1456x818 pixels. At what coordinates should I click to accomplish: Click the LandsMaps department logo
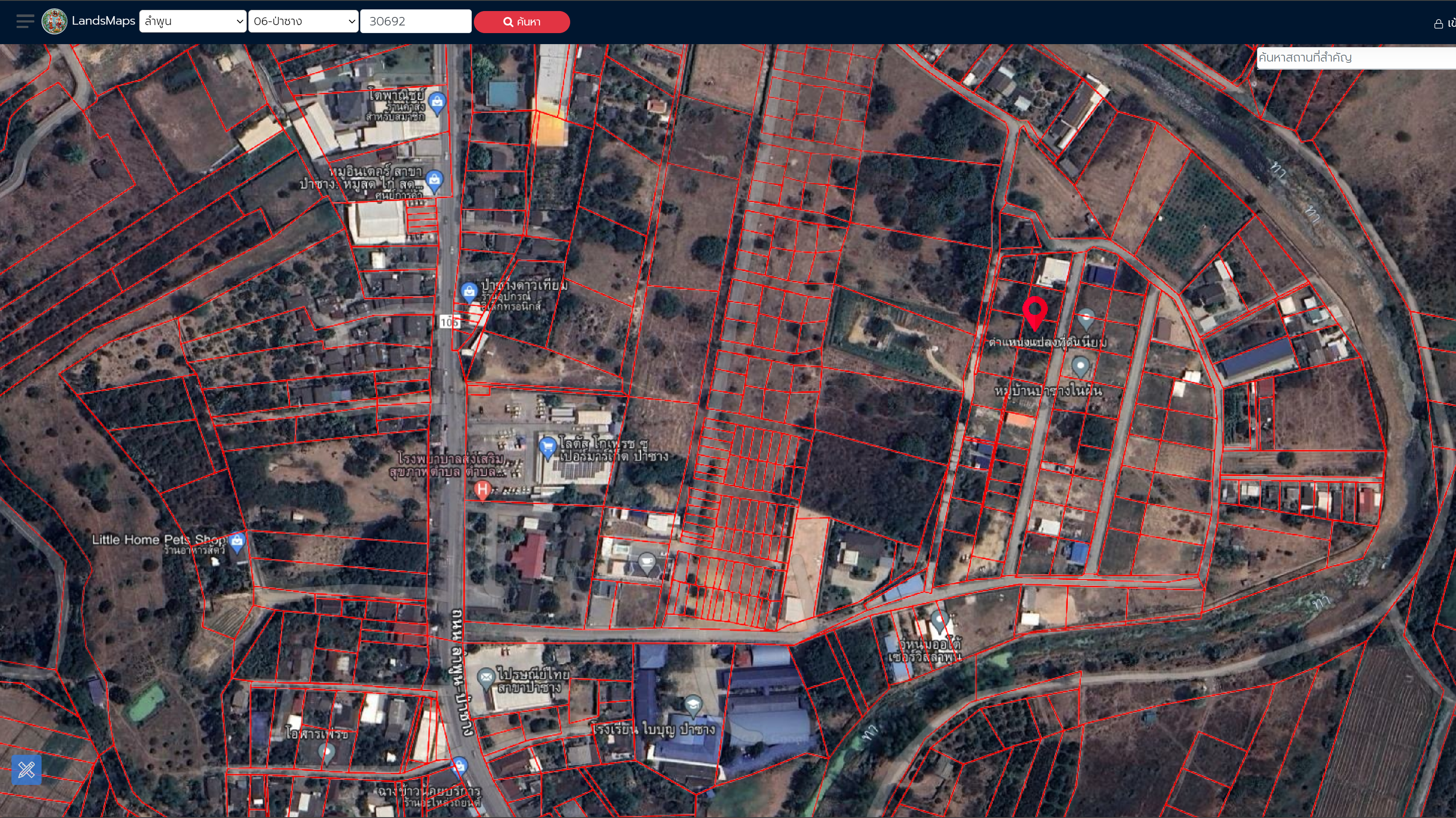pos(54,22)
